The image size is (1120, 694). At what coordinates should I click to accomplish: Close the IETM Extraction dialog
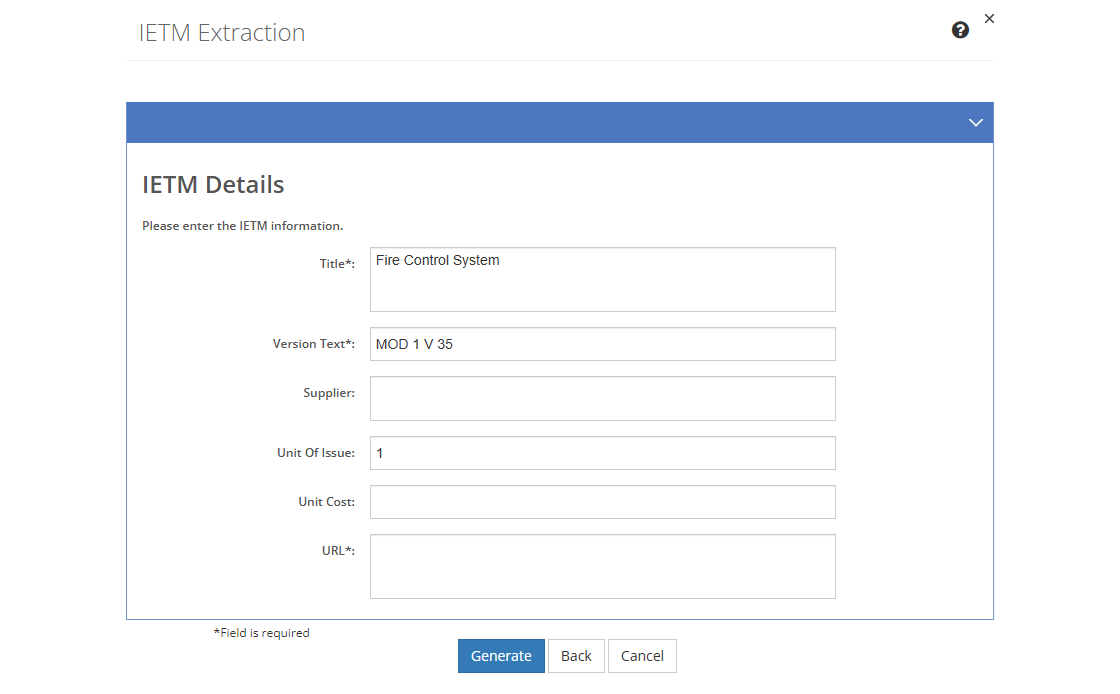tap(989, 18)
